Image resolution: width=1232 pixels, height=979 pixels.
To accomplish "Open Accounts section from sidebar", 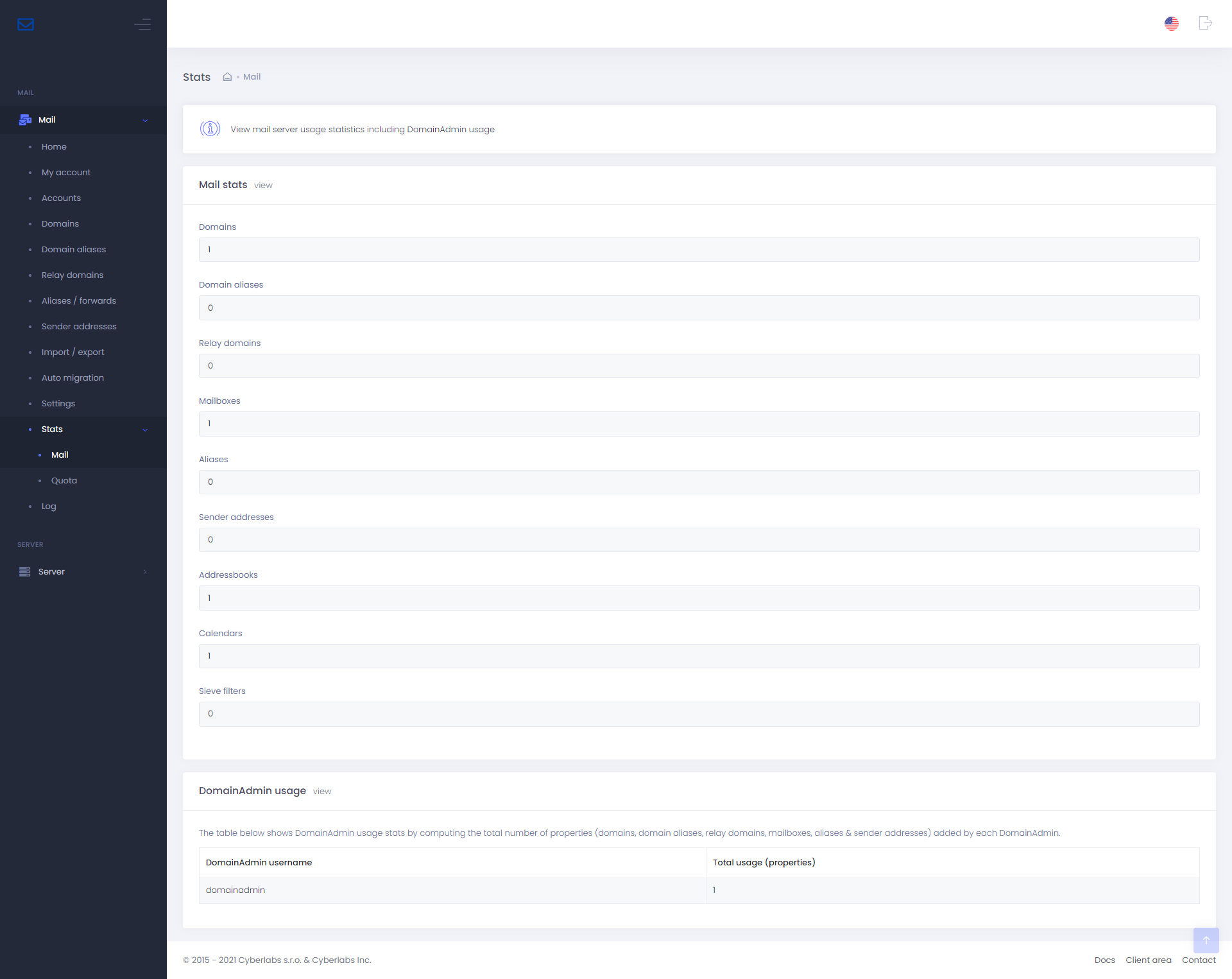I will 61,197.
